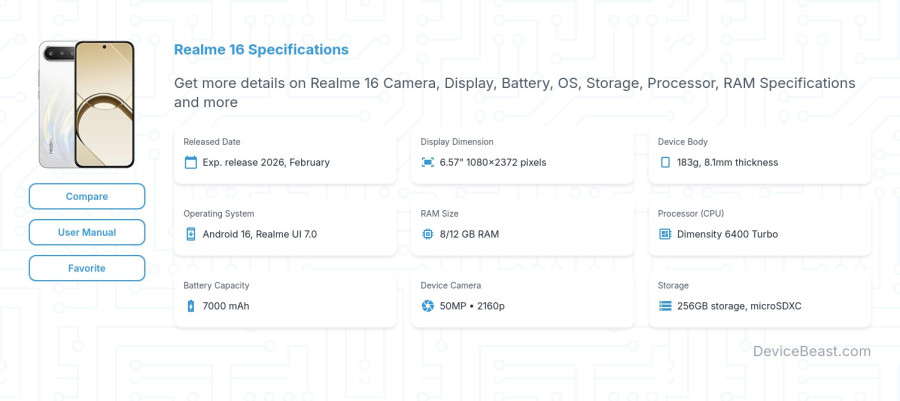
Task: Click the Realme 16 phone image
Action: [86, 104]
